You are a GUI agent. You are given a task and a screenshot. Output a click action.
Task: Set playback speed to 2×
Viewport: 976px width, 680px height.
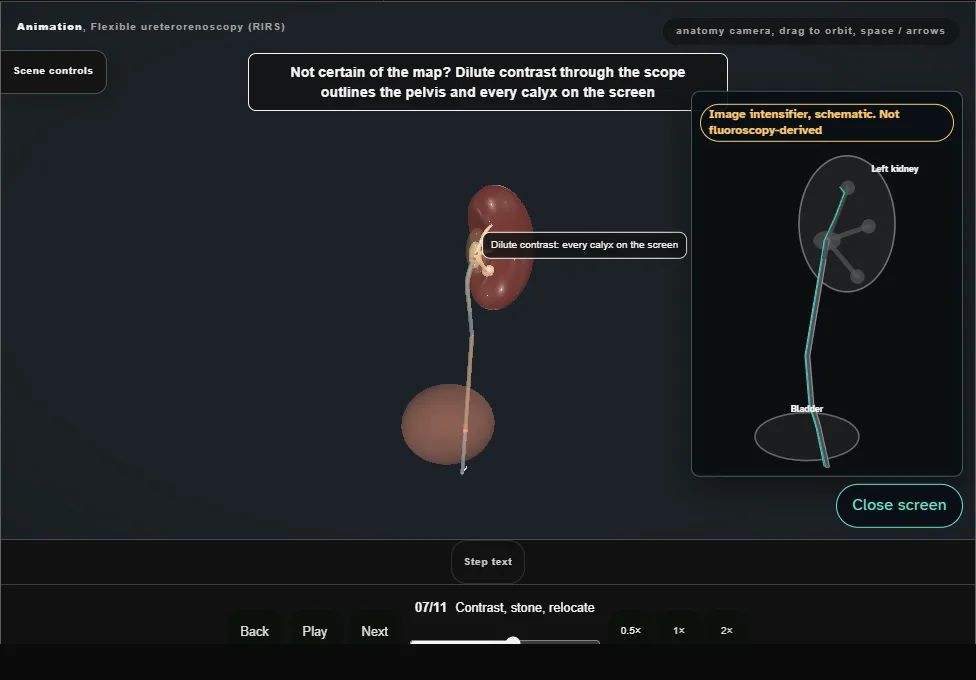click(726, 630)
